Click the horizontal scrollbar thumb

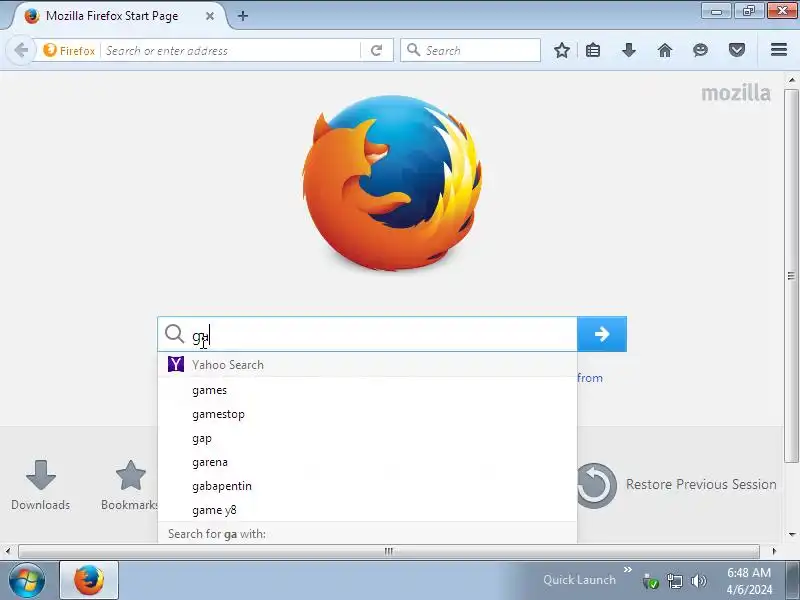389,551
